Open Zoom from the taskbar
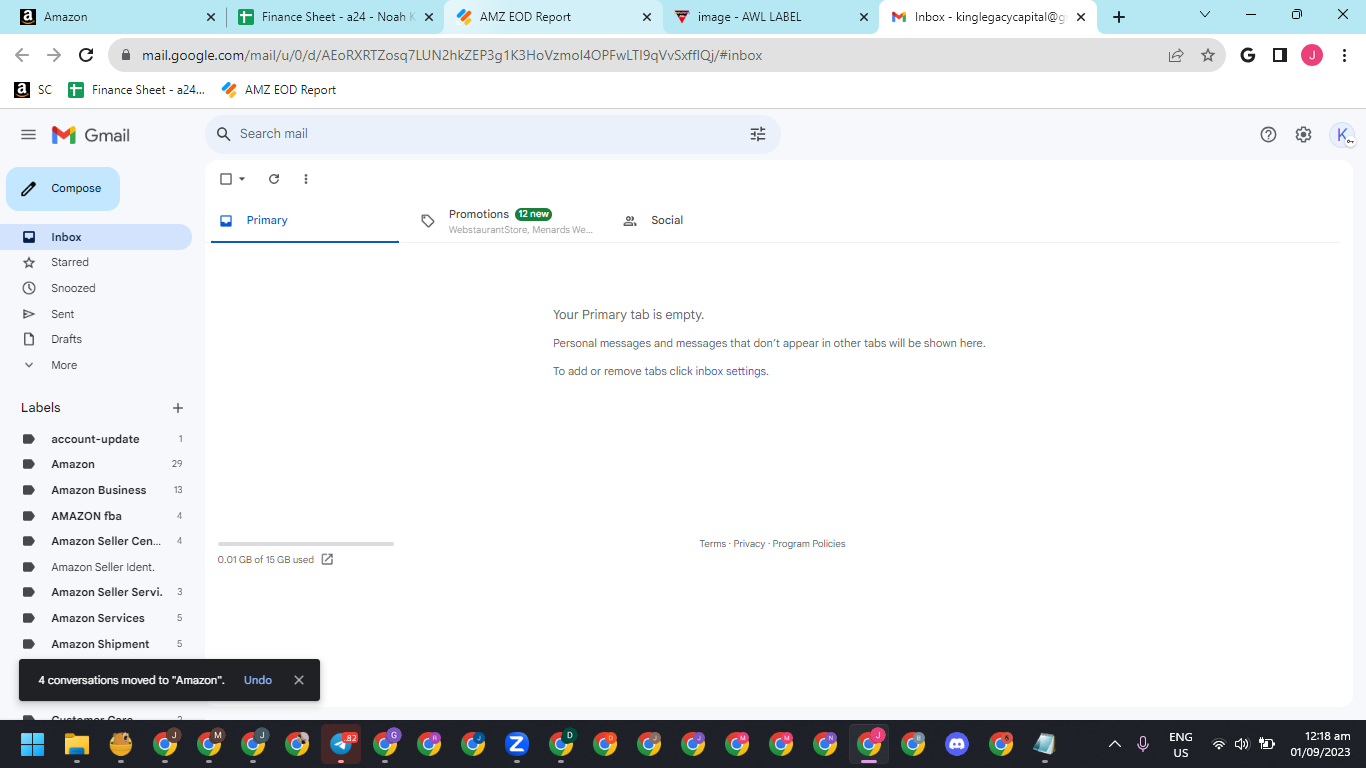This screenshot has width=1366, height=768. tap(517, 744)
